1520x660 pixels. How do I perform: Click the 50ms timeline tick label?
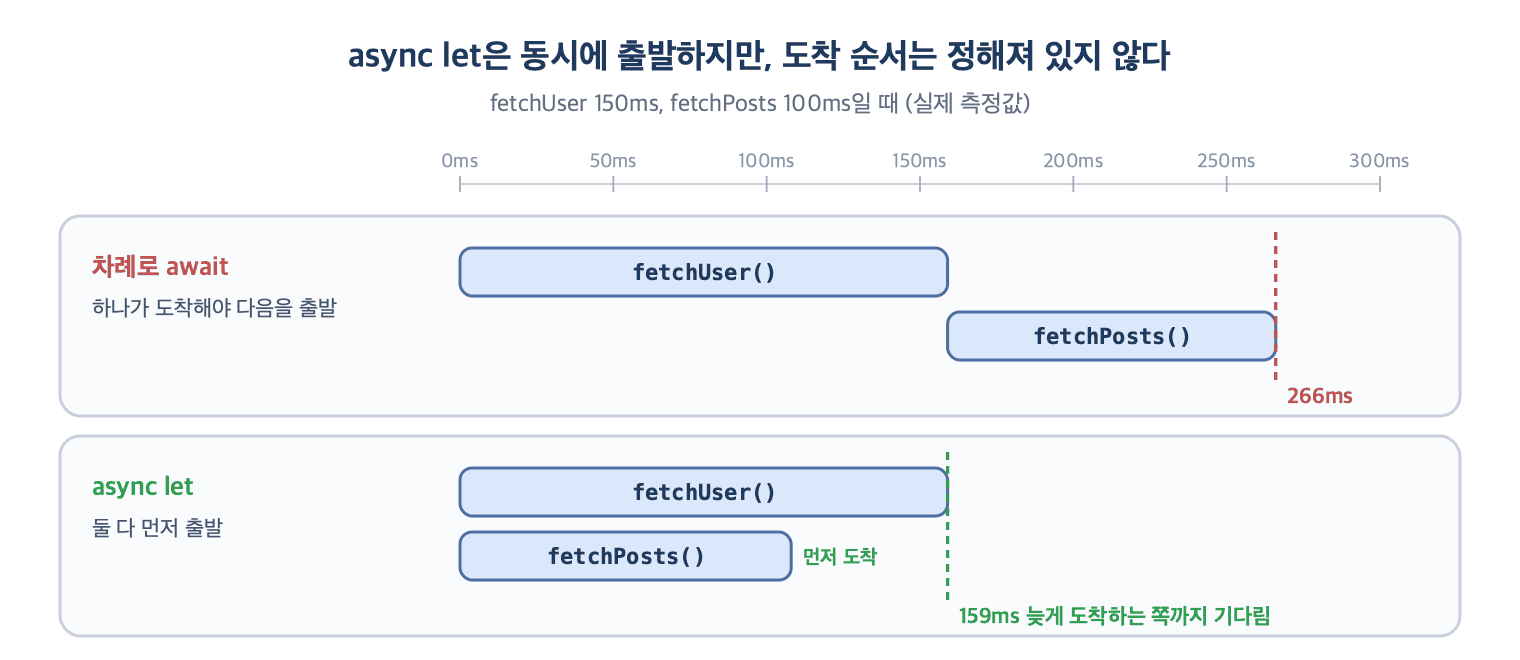[613, 161]
